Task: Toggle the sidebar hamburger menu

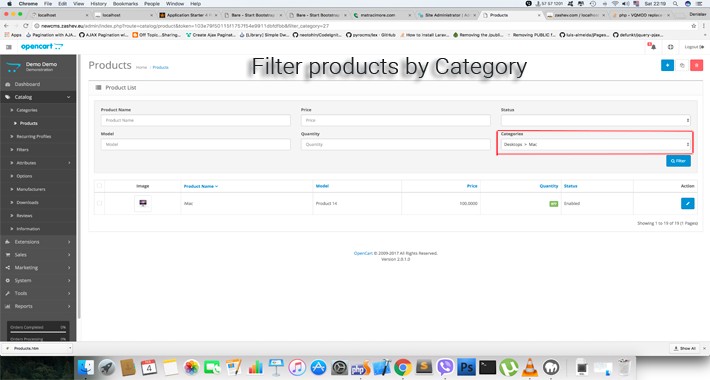Action: [x=9, y=47]
